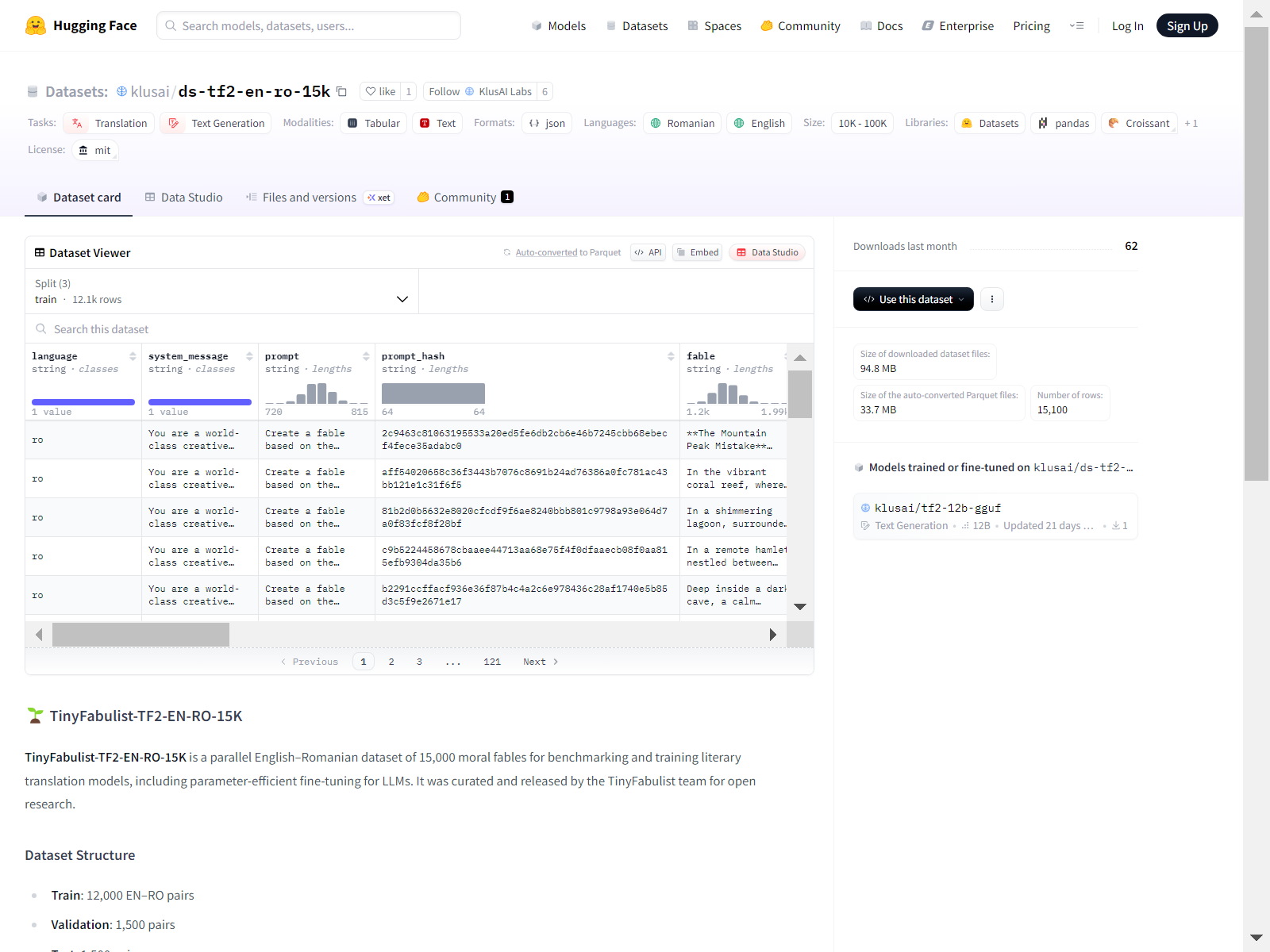
Task: Click the system_message column value bar
Action: 200,402
